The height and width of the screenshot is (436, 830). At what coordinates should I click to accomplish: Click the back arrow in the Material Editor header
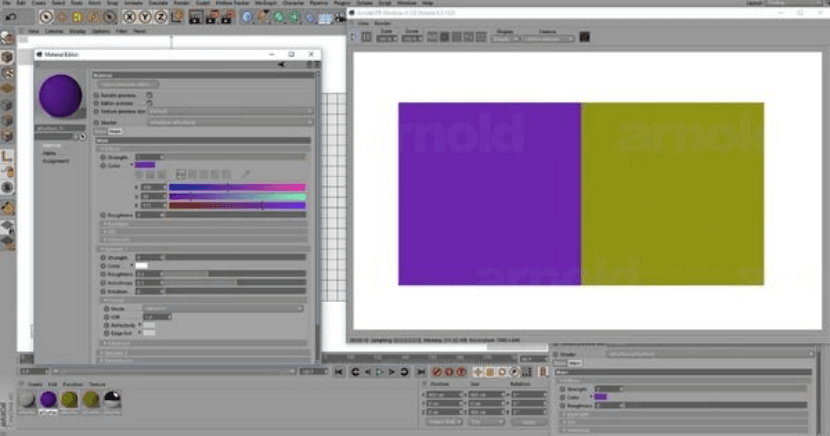(x=281, y=65)
